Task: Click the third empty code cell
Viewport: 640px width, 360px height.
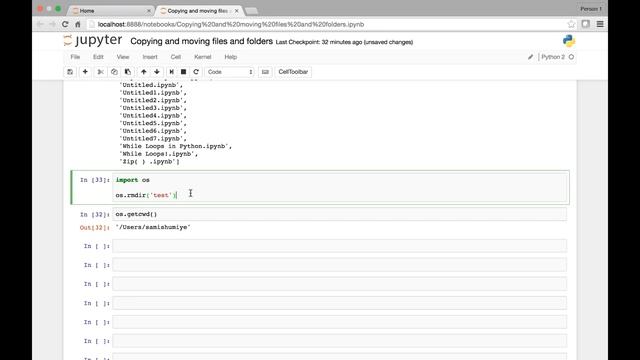Action: (x=340, y=284)
